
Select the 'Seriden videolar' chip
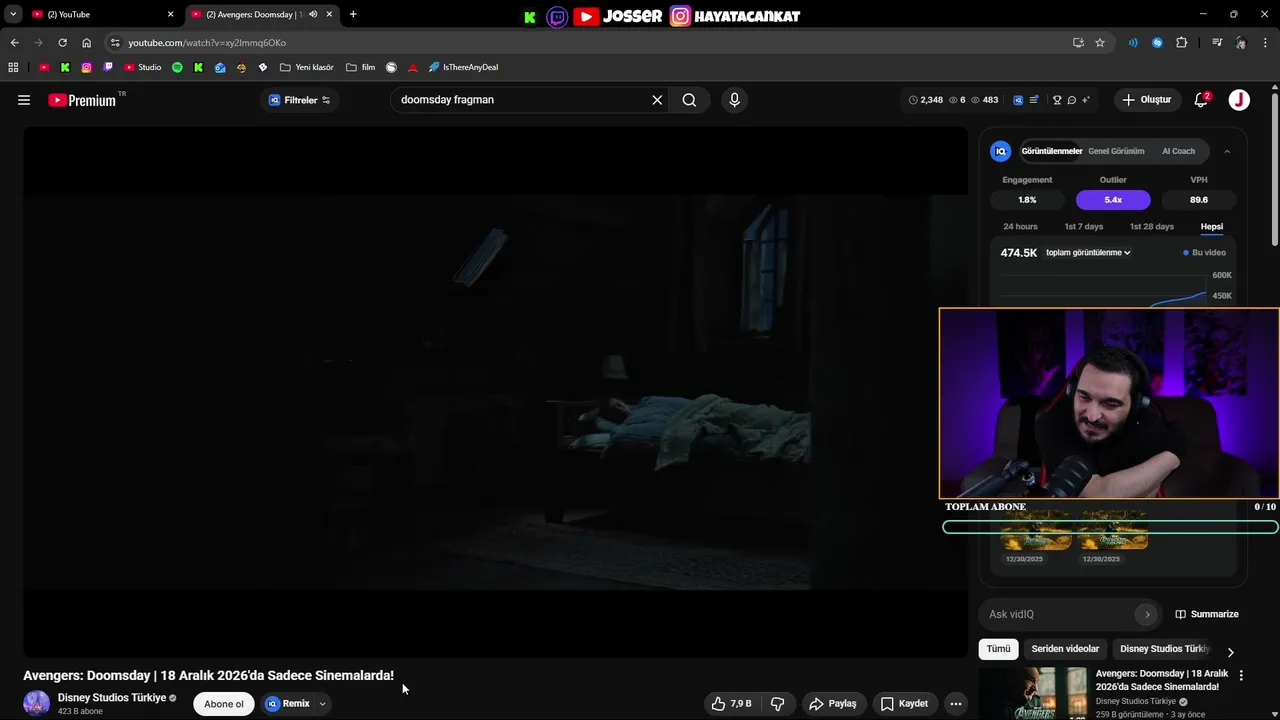click(x=1065, y=649)
